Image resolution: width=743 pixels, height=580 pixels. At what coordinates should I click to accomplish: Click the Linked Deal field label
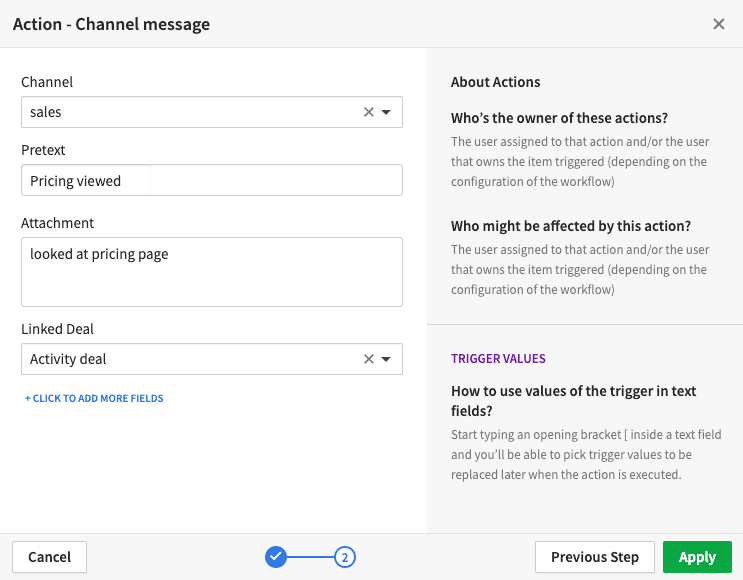tap(57, 329)
